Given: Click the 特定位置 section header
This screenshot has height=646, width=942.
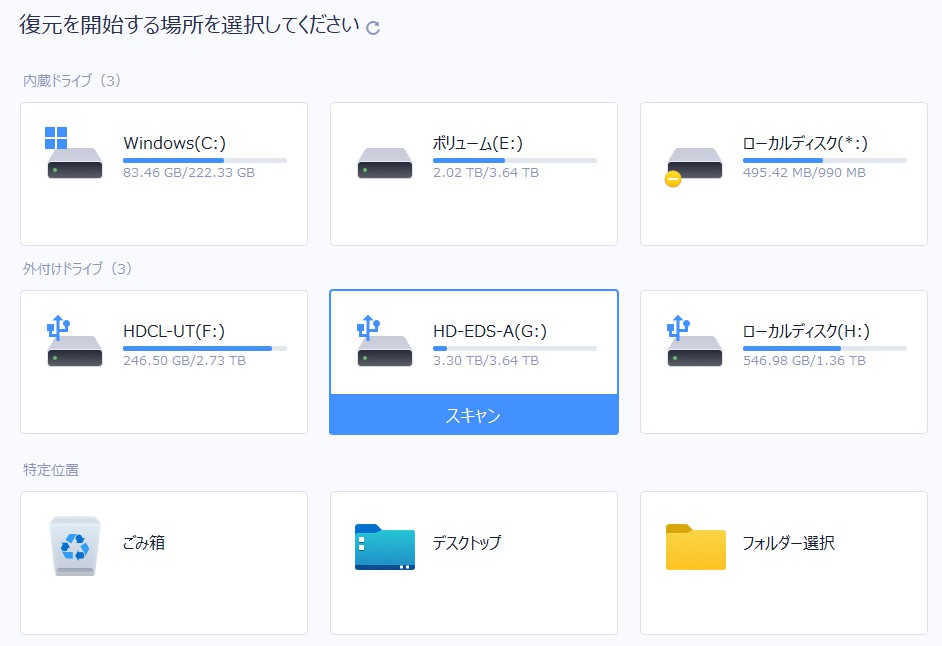Looking at the screenshot, I should [x=51, y=470].
